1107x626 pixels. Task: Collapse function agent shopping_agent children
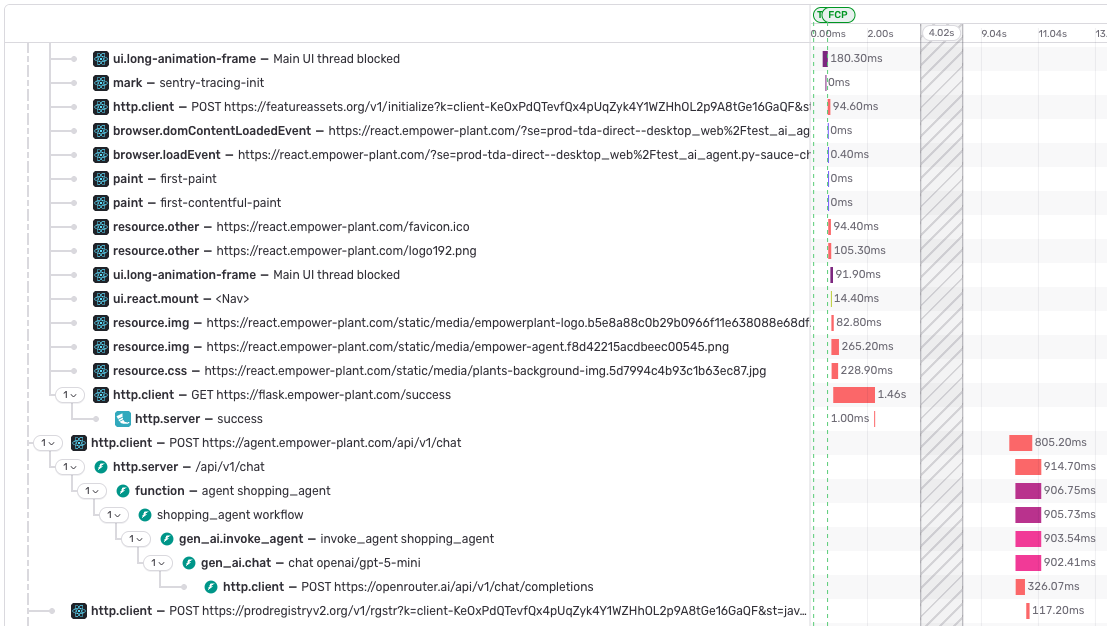92,490
